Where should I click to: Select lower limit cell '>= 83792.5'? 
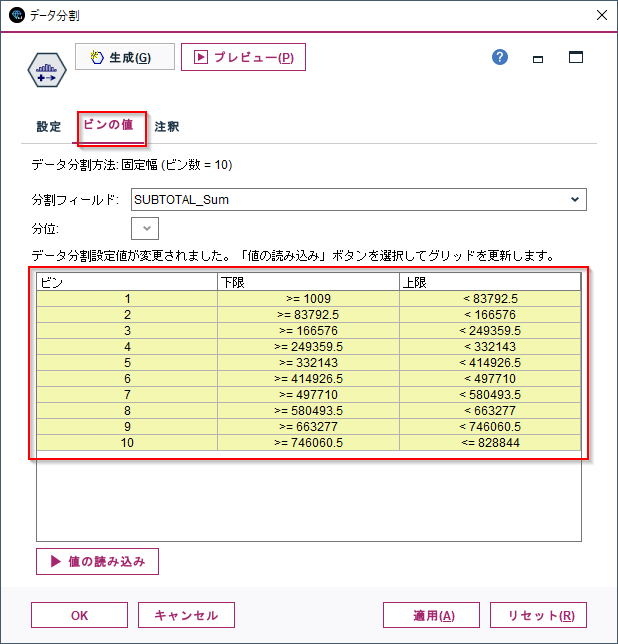click(308, 315)
